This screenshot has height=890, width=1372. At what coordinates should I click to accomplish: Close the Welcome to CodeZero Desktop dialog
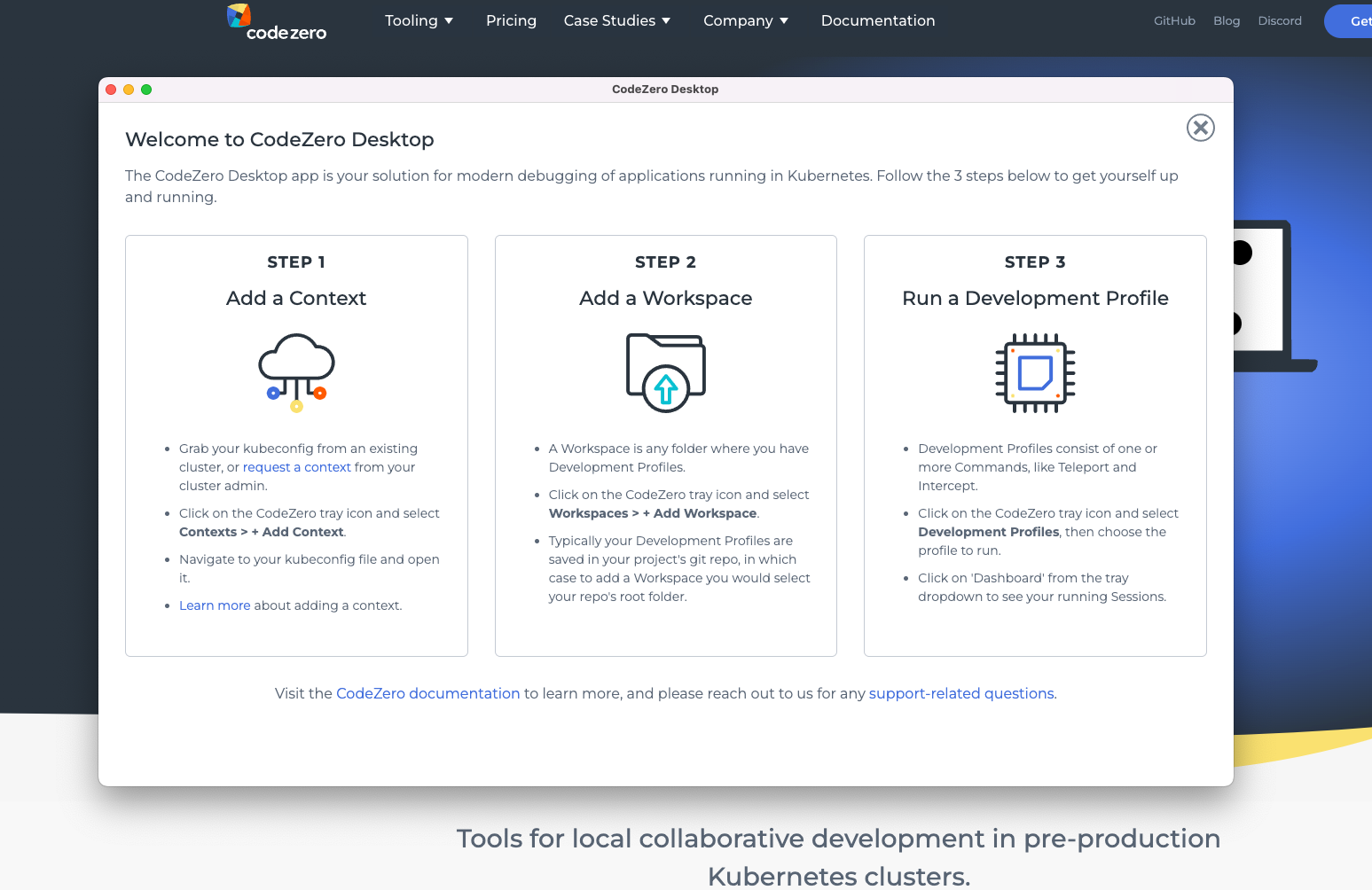(1200, 128)
